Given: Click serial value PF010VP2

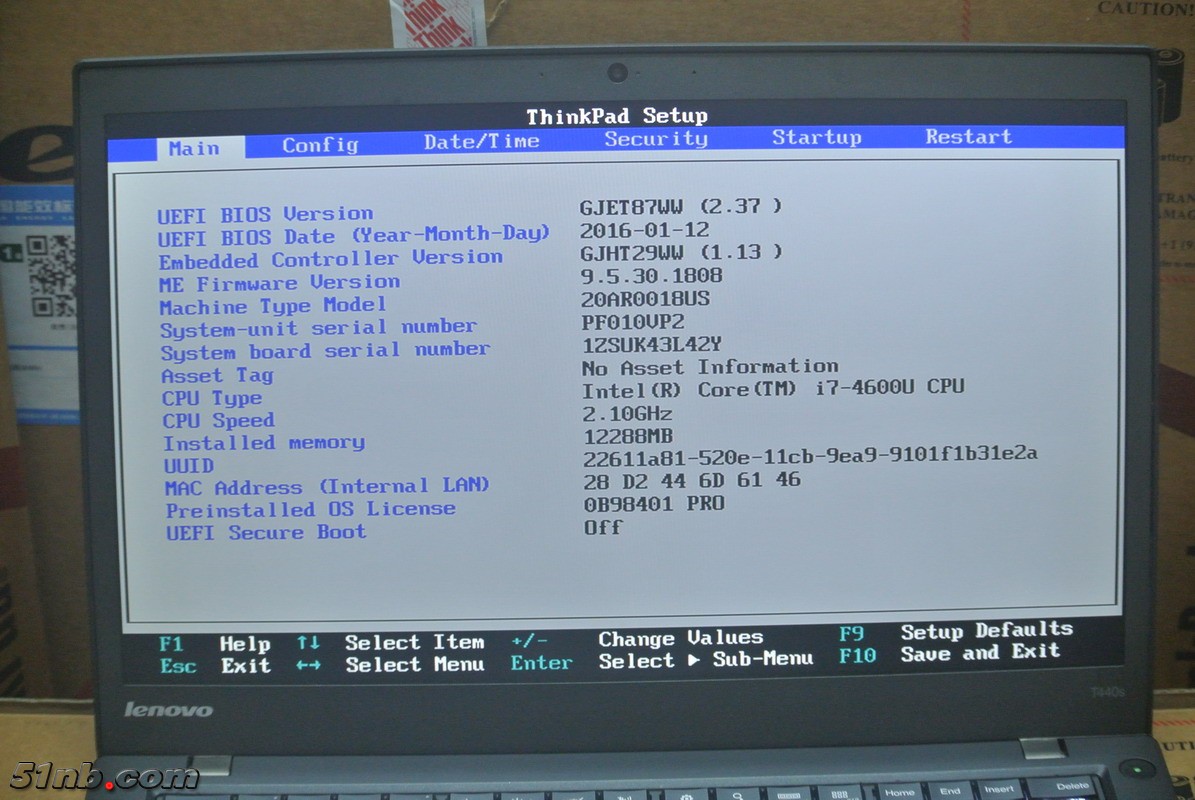Looking at the screenshot, I should pyautogui.click(x=633, y=322).
